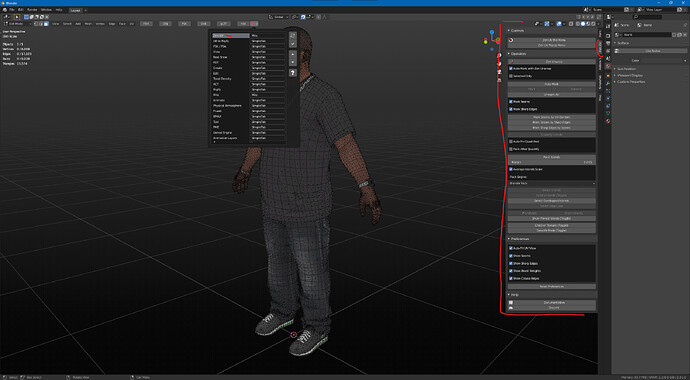Screen dimensions: 690x380
Task: Open the Global transform orientation dropdown
Action: 280,17
